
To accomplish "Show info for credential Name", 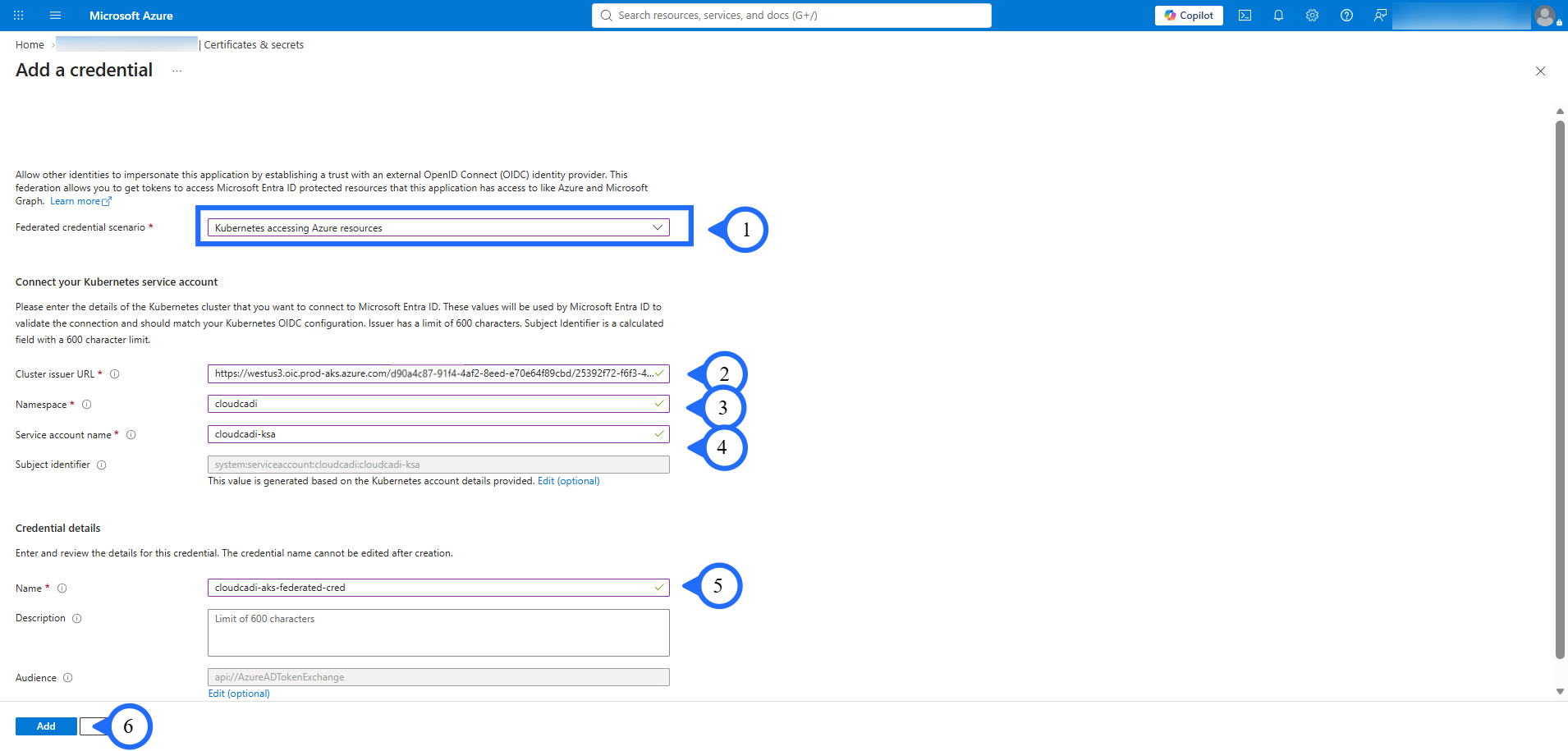I will 62,588.
